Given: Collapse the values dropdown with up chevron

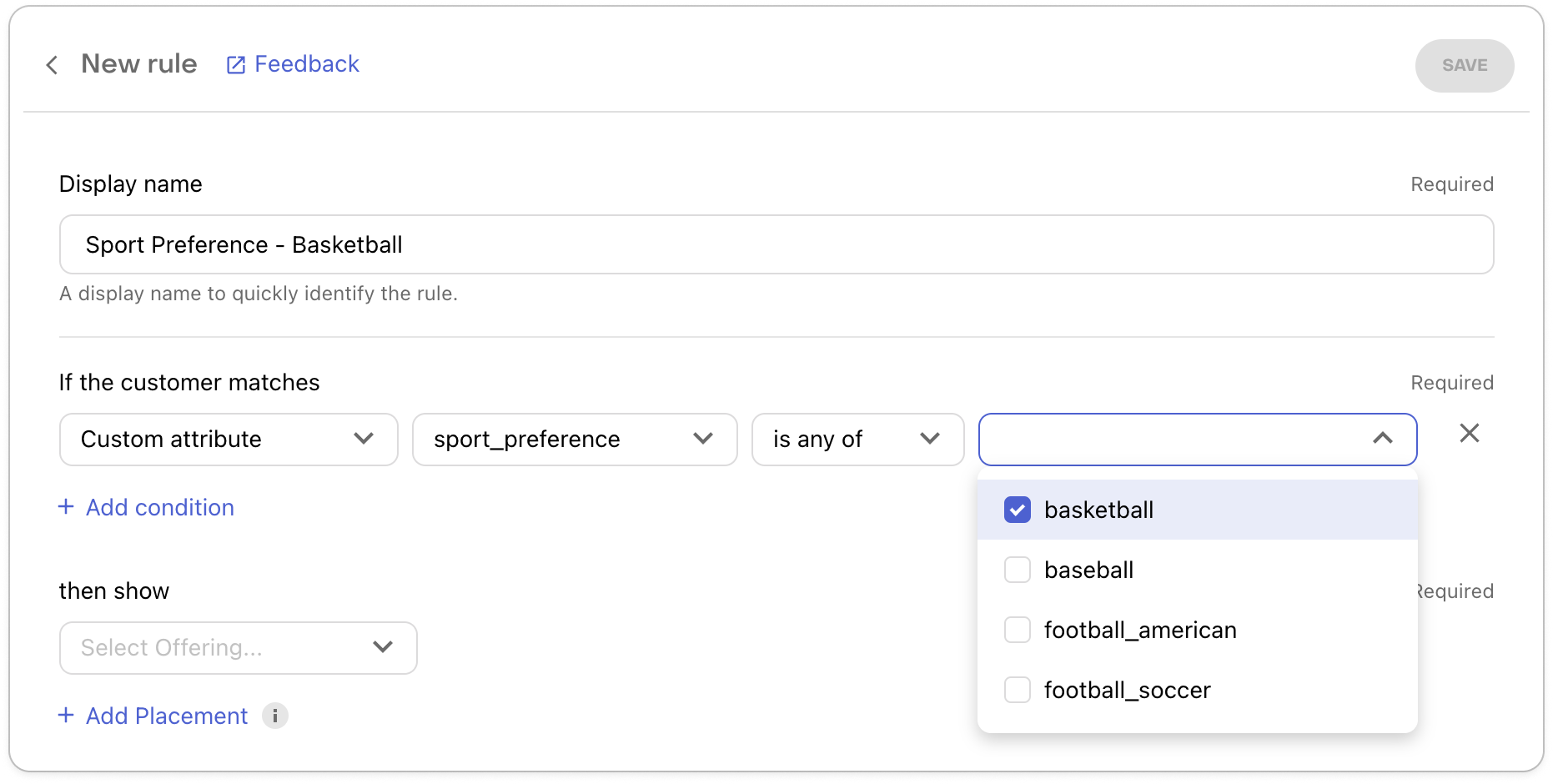Looking at the screenshot, I should [x=1383, y=439].
